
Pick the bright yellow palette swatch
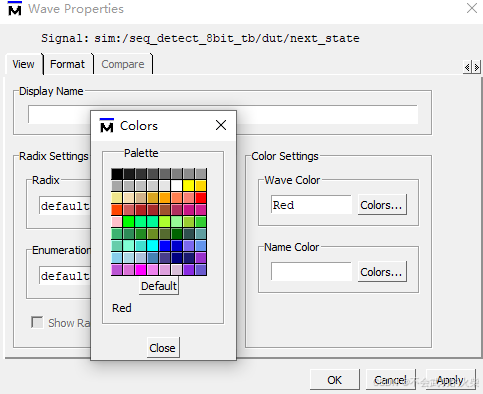click(189, 186)
